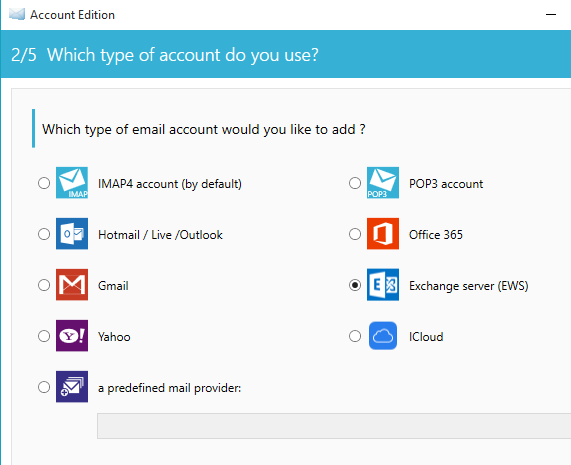
Task: Select the Gmail radio button
Action: (x=44, y=285)
